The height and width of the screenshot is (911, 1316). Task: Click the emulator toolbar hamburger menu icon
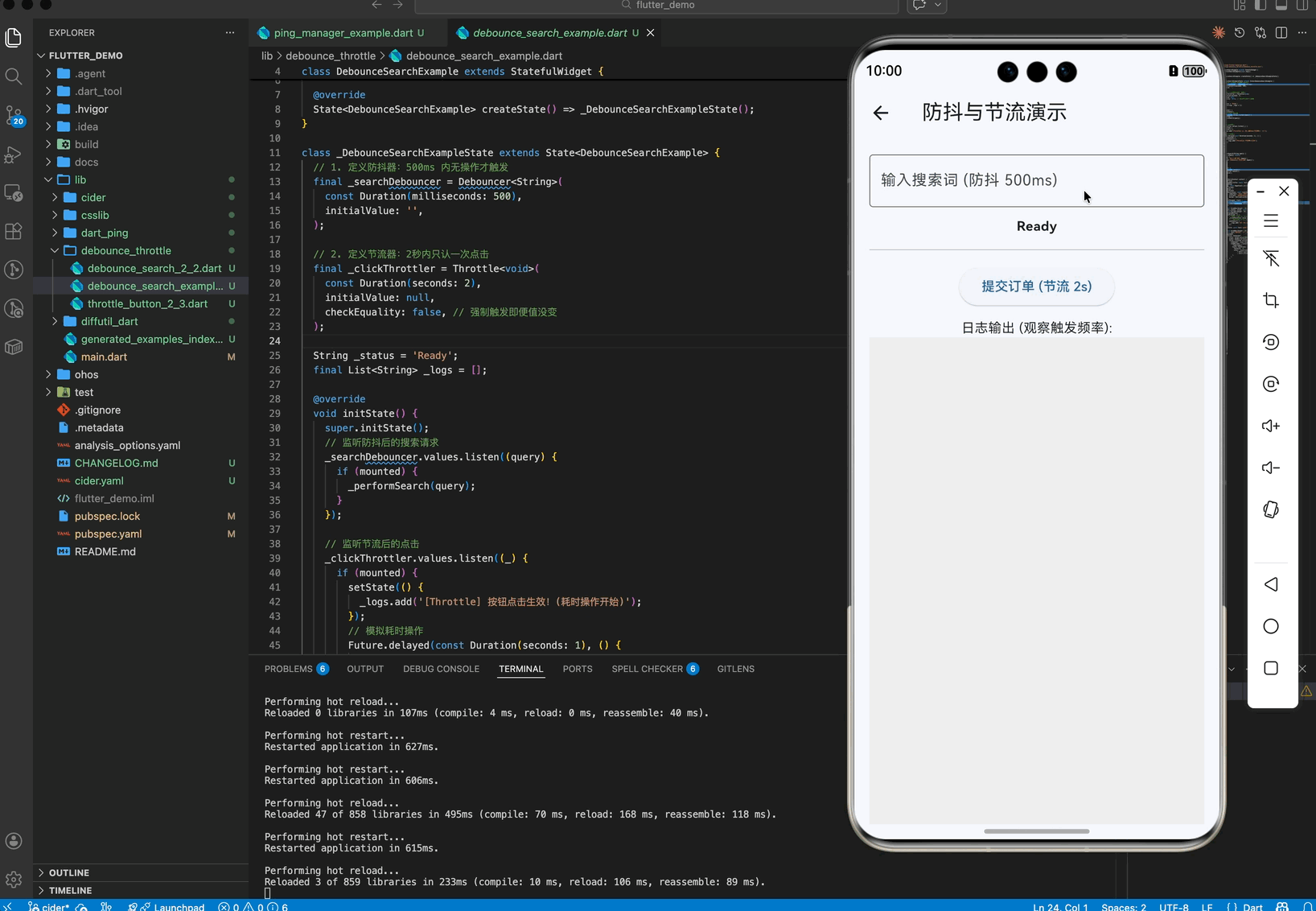1271,221
